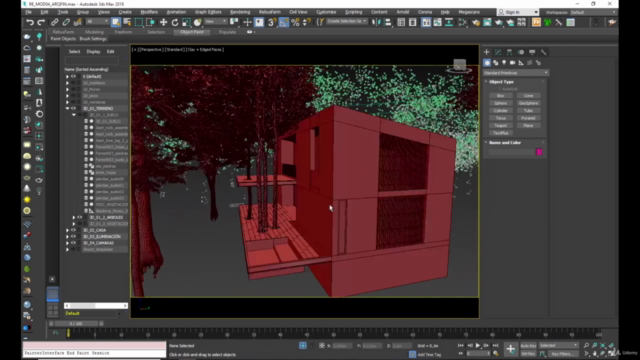Switch to the Object Paint ribbon tab
Screen dimensions: 640x360
(192, 32)
